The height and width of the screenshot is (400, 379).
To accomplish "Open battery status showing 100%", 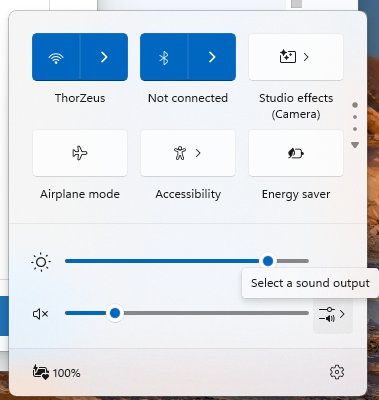I will (56, 372).
